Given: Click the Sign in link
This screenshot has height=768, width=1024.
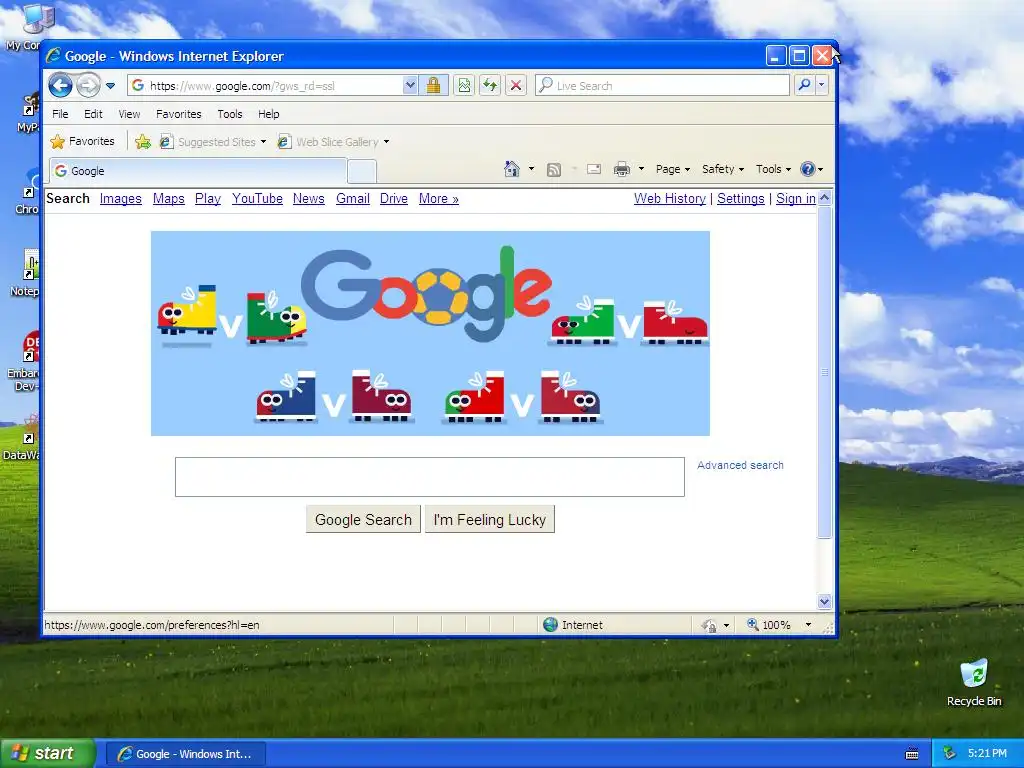Looking at the screenshot, I should 795,199.
